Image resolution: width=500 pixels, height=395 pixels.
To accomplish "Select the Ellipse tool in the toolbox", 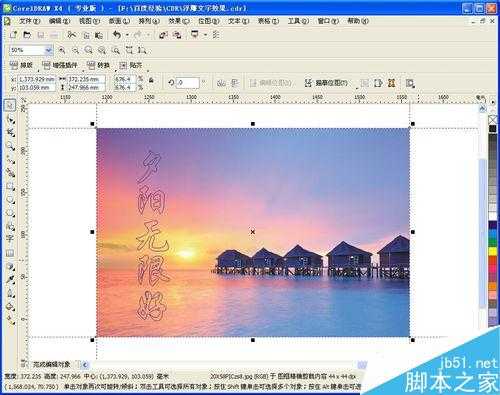I will click(10, 199).
